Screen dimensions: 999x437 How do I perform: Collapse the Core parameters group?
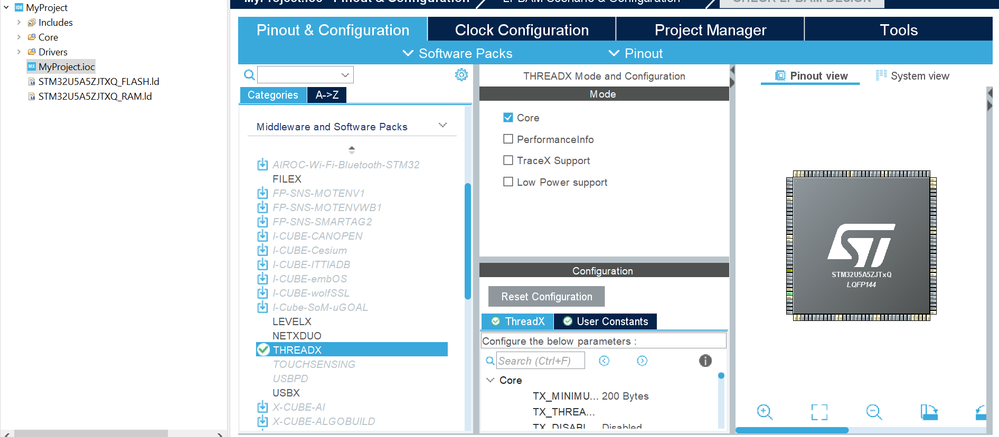coord(490,380)
